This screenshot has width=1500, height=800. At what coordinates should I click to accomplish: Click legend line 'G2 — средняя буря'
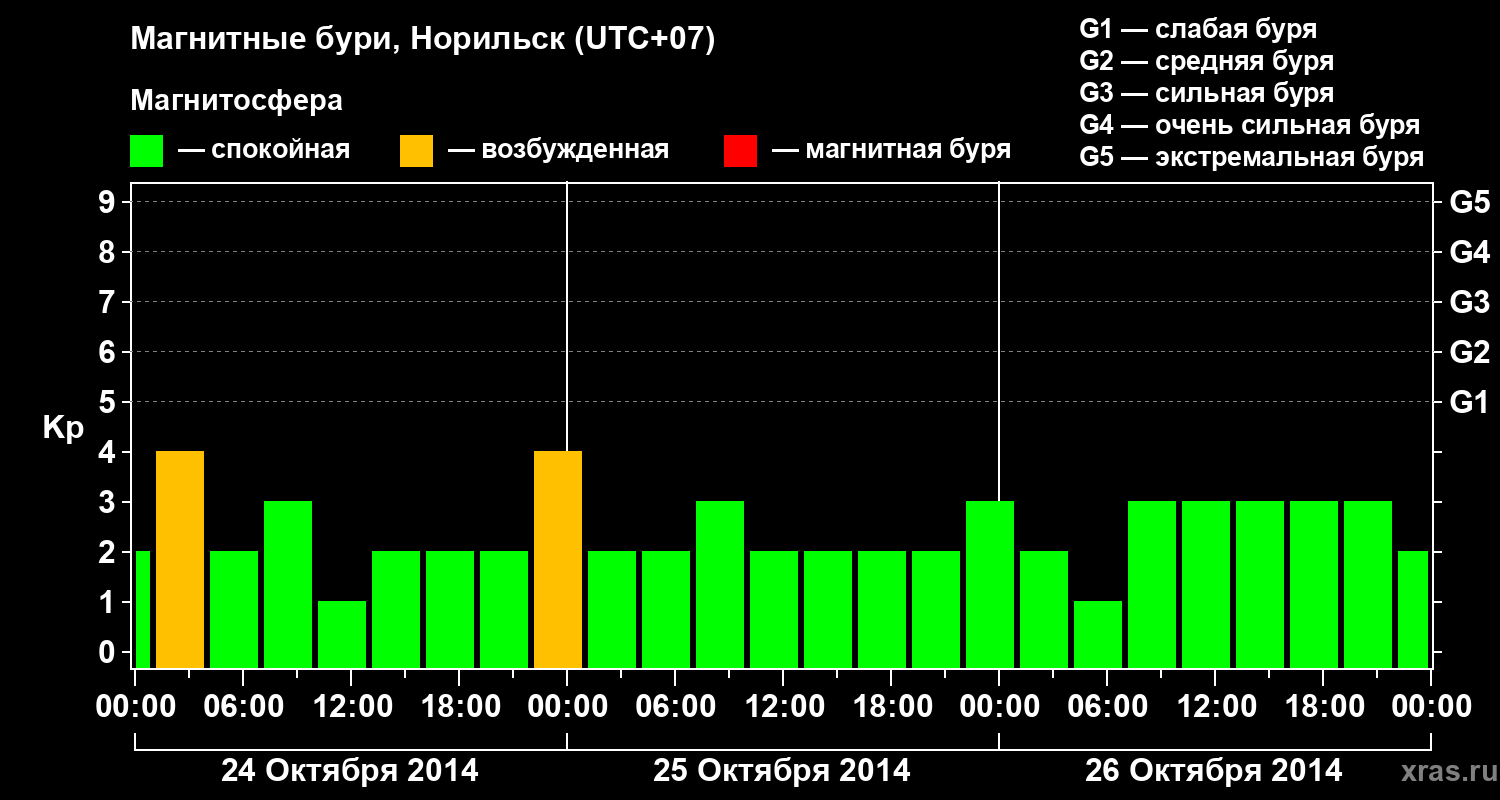1207,61
